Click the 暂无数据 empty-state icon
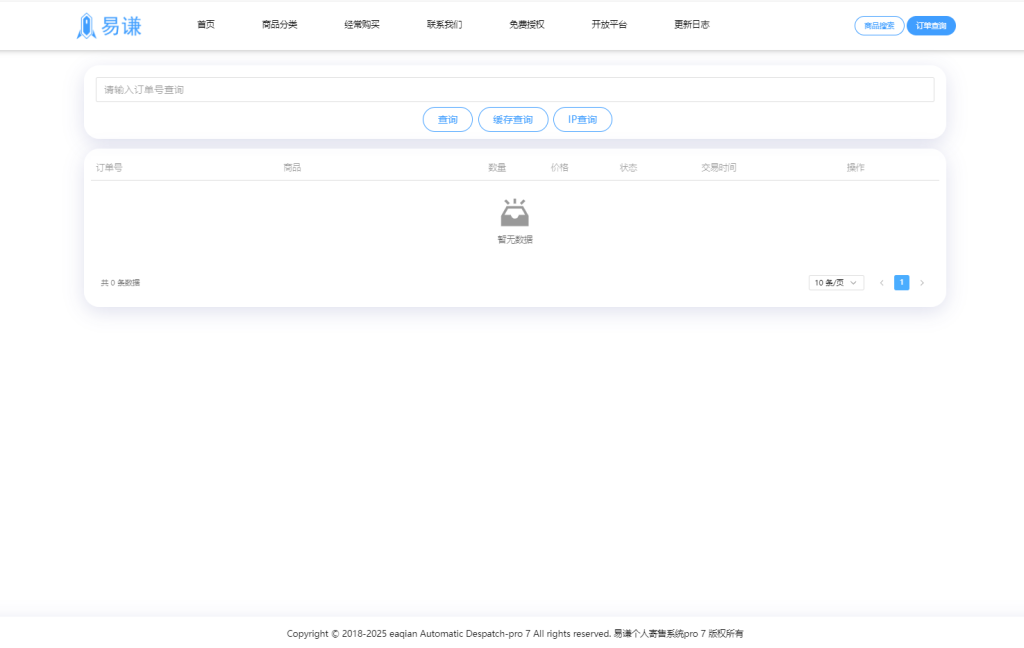 [x=513, y=212]
